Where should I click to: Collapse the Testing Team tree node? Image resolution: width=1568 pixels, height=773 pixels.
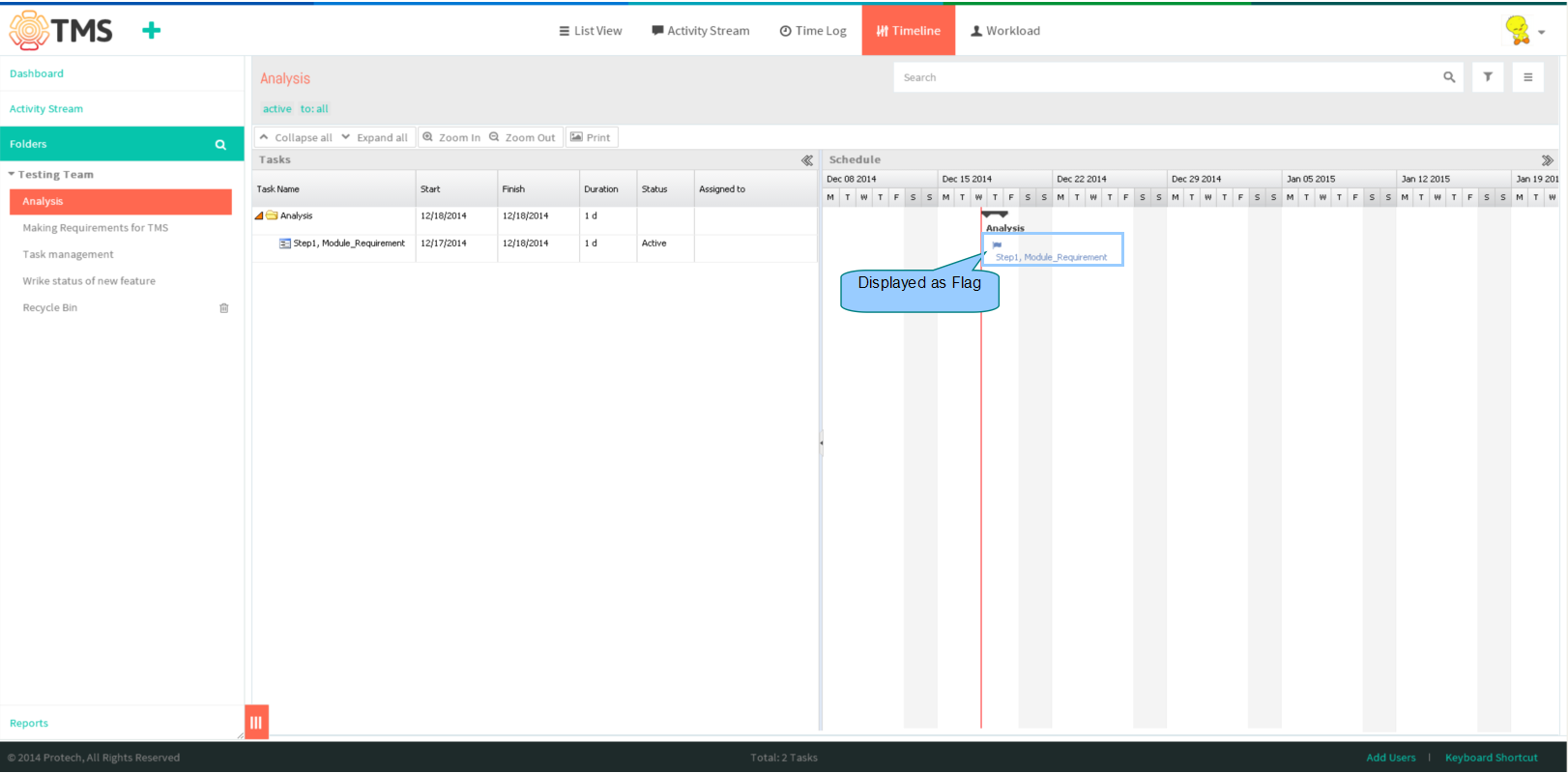click(12, 174)
